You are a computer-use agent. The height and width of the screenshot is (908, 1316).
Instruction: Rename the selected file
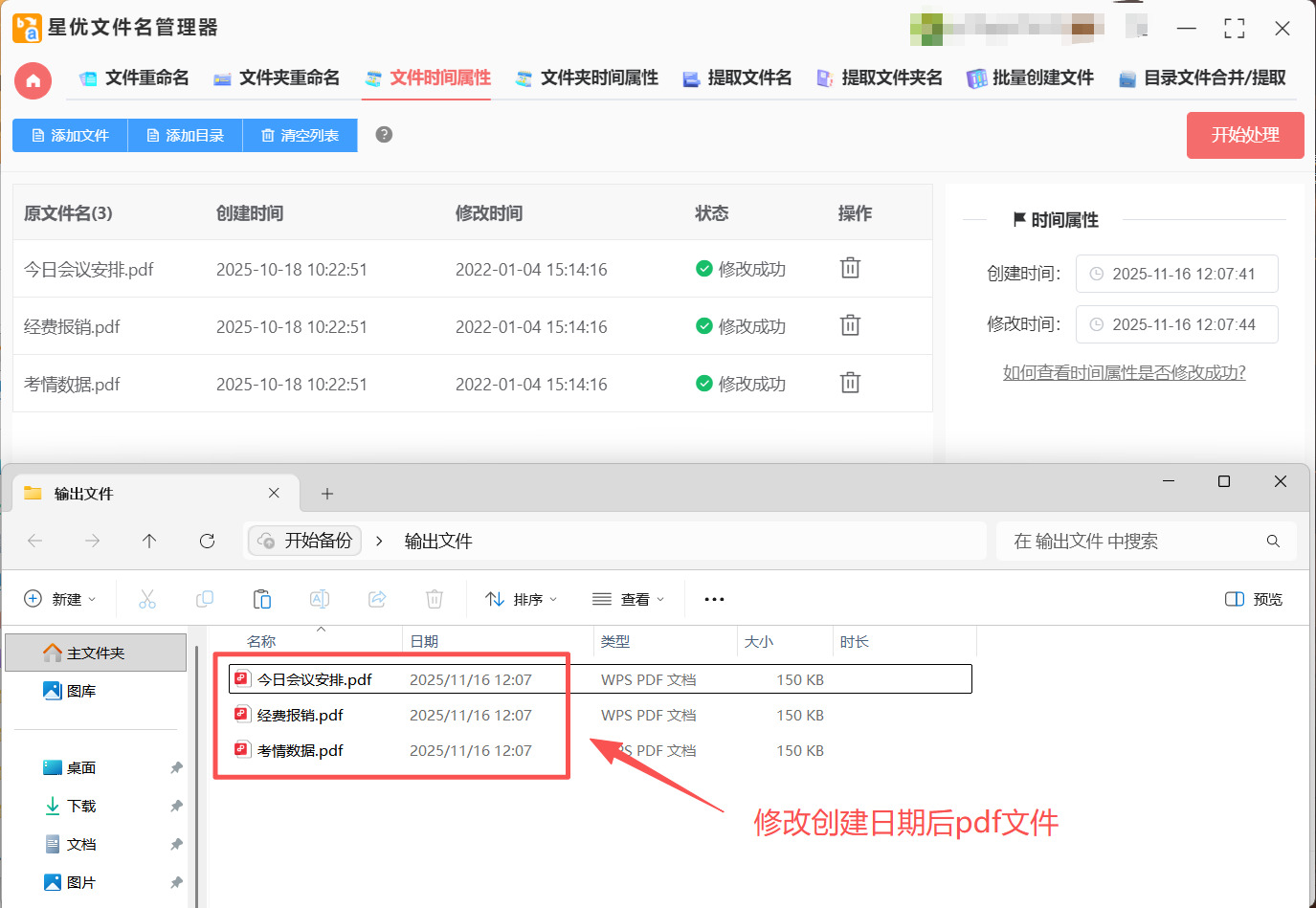(x=320, y=599)
